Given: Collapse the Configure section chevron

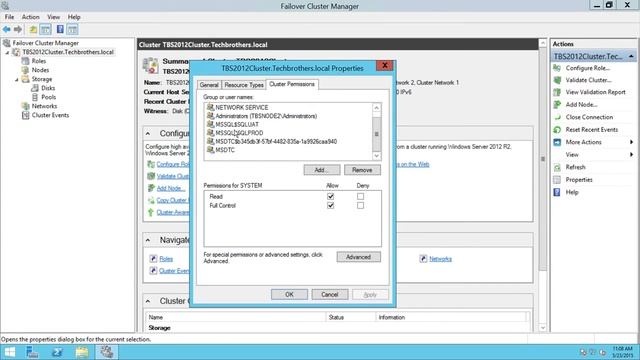Looking at the screenshot, I should click(148, 133).
